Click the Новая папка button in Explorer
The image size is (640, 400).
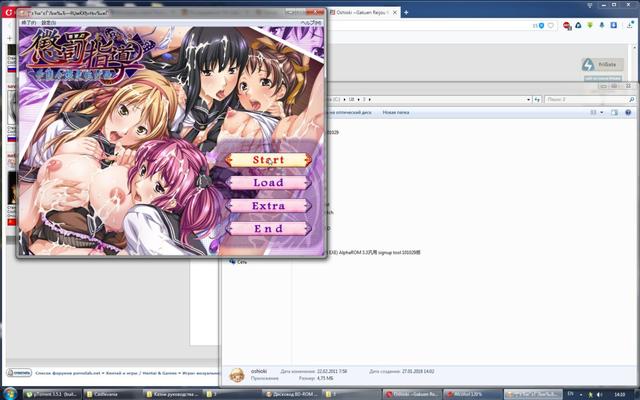pyautogui.click(x=396, y=112)
